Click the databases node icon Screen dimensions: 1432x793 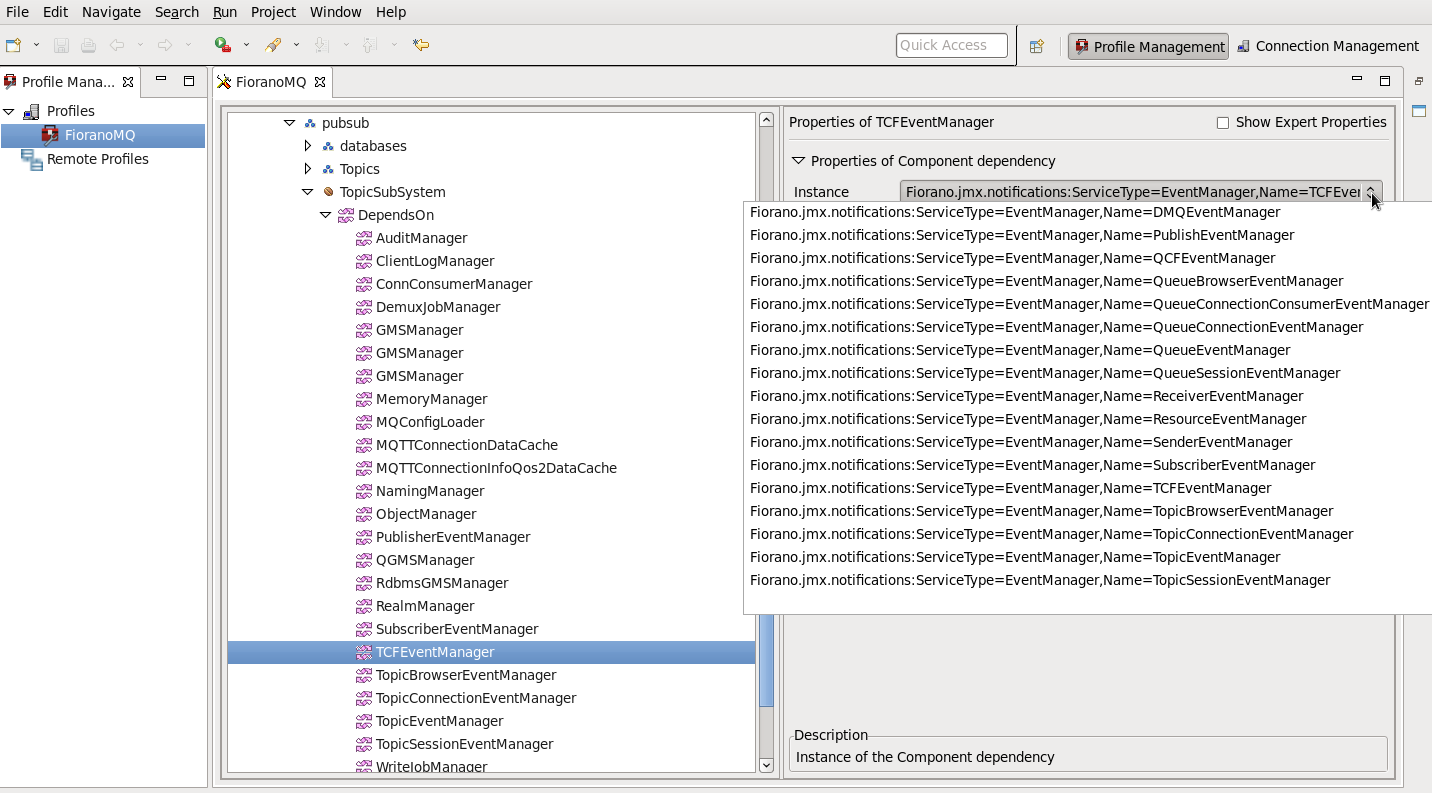pos(328,146)
